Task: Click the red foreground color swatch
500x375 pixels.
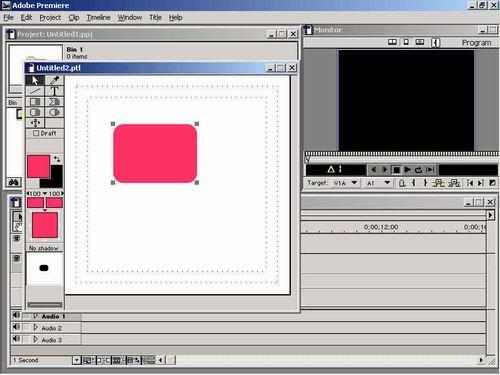Action: pos(38,166)
